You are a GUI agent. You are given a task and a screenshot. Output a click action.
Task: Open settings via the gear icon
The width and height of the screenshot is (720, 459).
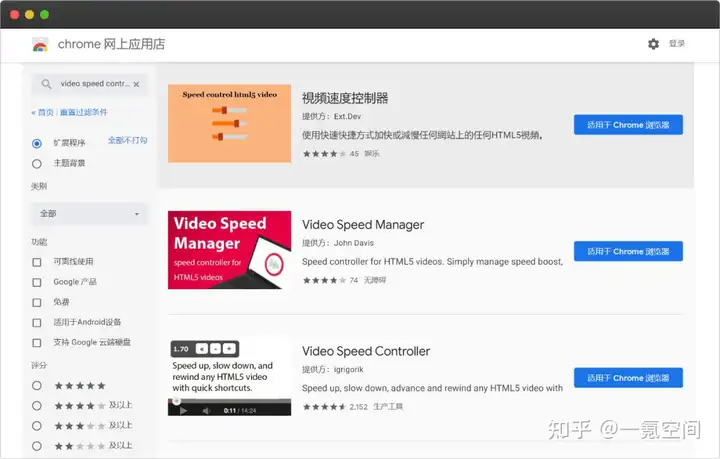[x=653, y=44]
